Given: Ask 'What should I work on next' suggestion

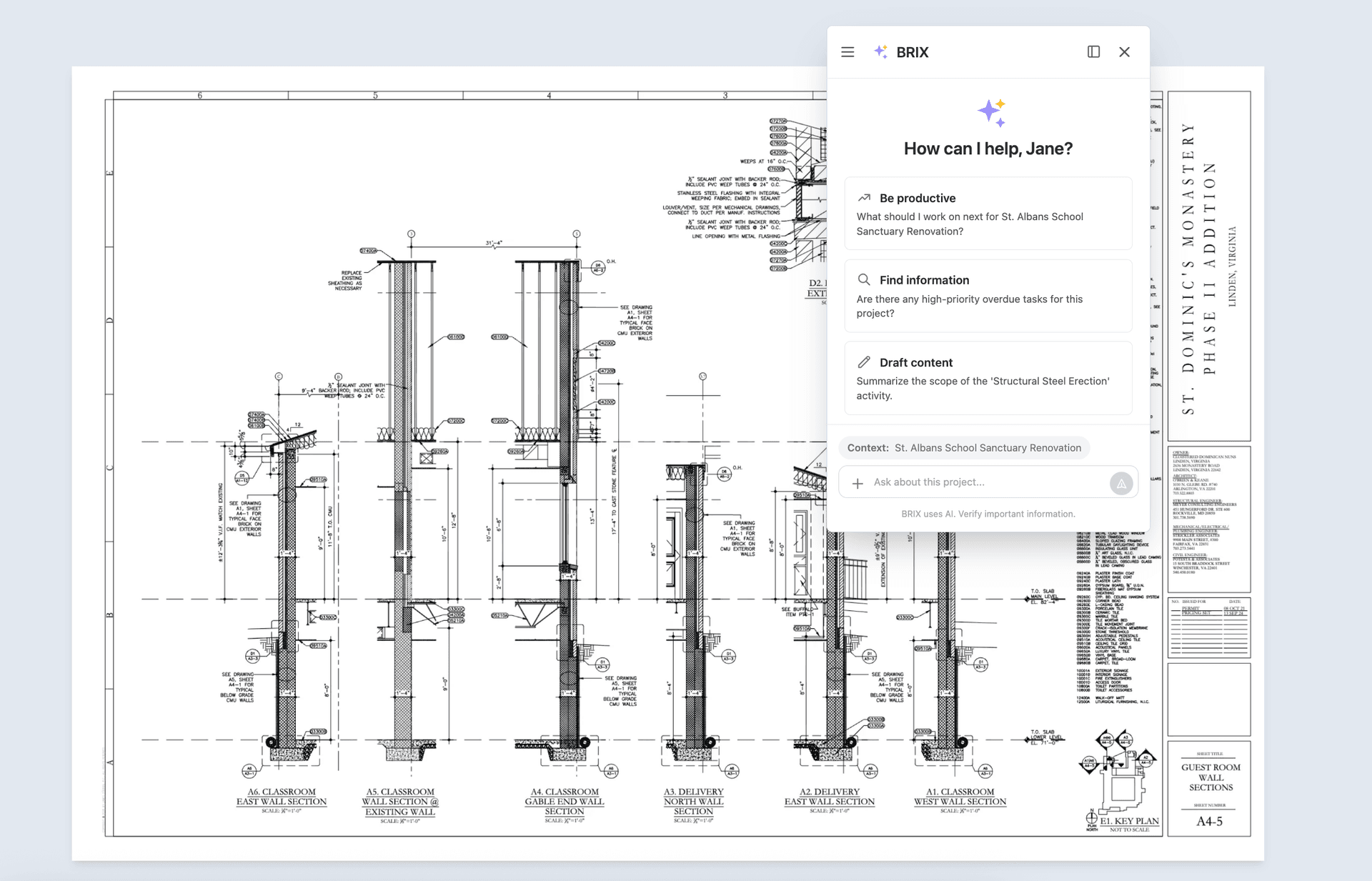Looking at the screenshot, I should [x=988, y=213].
